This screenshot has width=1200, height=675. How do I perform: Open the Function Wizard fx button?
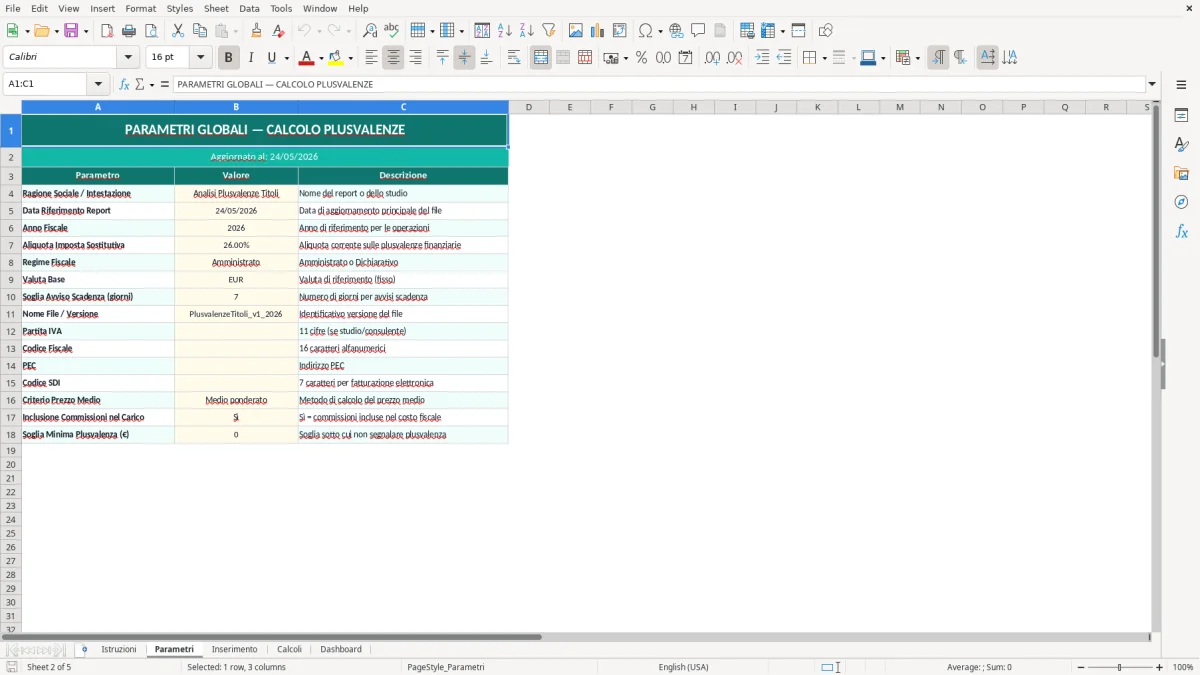(124, 84)
